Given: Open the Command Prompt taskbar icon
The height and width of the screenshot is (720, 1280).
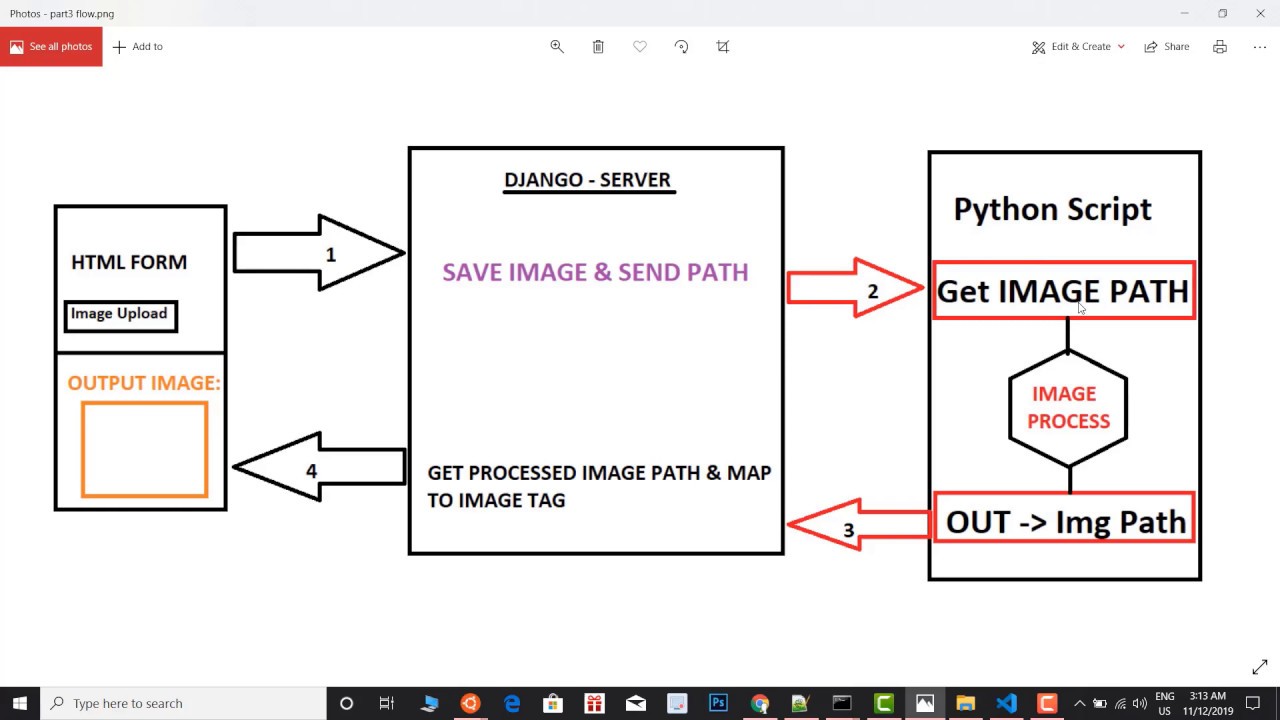Looking at the screenshot, I should coord(842,703).
